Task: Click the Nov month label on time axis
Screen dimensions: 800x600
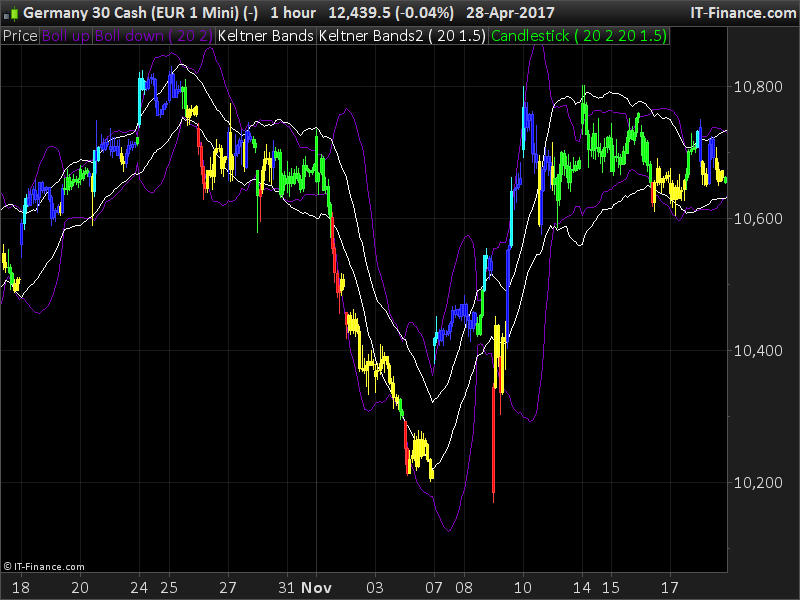Action: click(316, 588)
